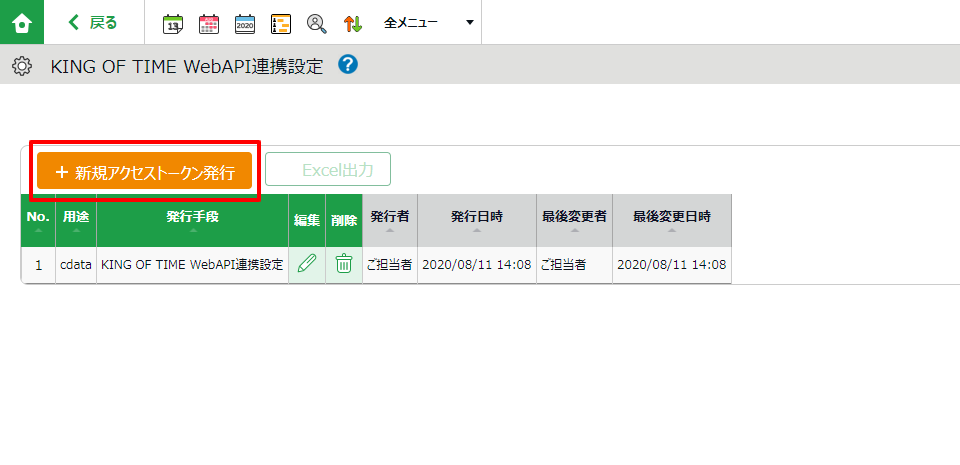Viewport: 960px width, 465px height.
Task: Click the 戻る back link
Action: (x=92, y=23)
